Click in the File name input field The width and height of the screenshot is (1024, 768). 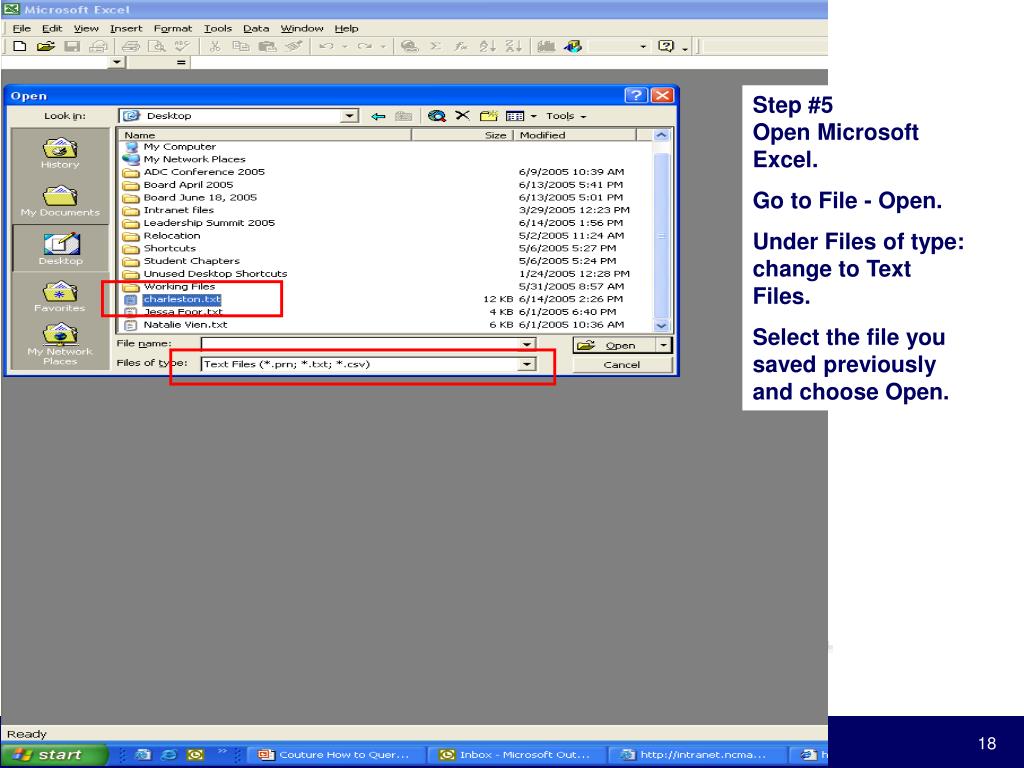(360, 344)
